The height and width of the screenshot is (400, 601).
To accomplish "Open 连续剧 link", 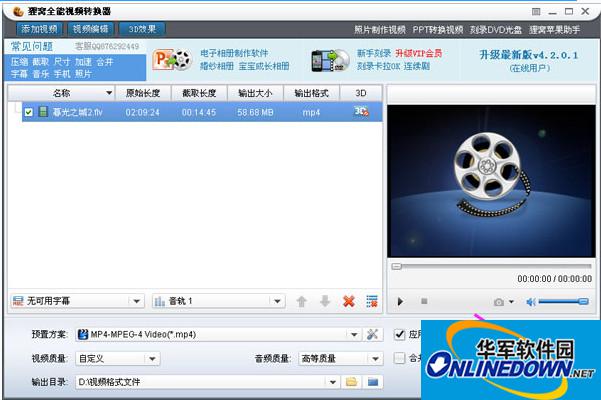I will pos(417,66).
